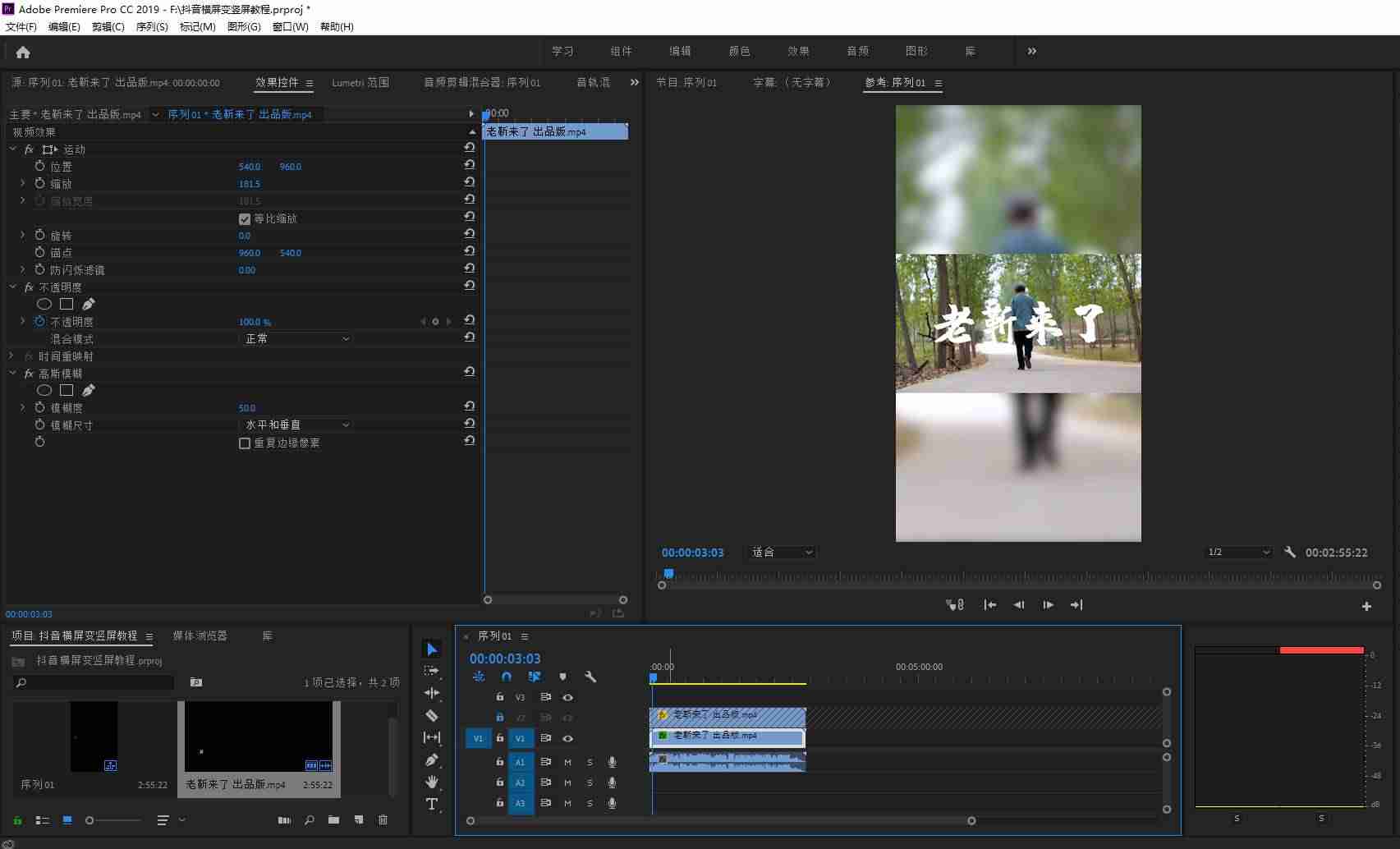Solo audio track A2
This screenshot has width=1400, height=849.
[x=590, y=782]
